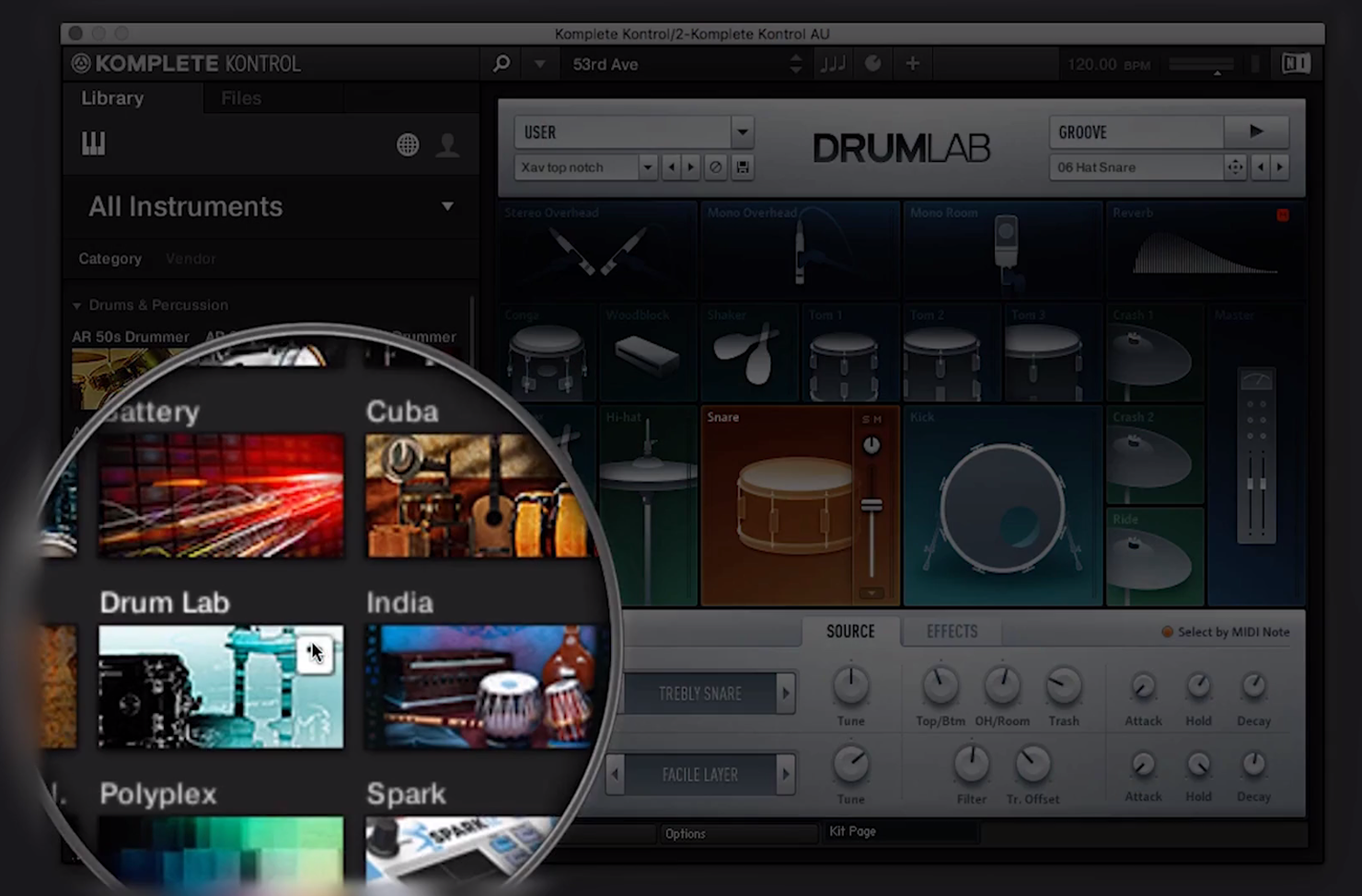Viewport: 1362px width, 896px height.
Task: Play the groove with the play button
Action: click(x=1256, y=132)
